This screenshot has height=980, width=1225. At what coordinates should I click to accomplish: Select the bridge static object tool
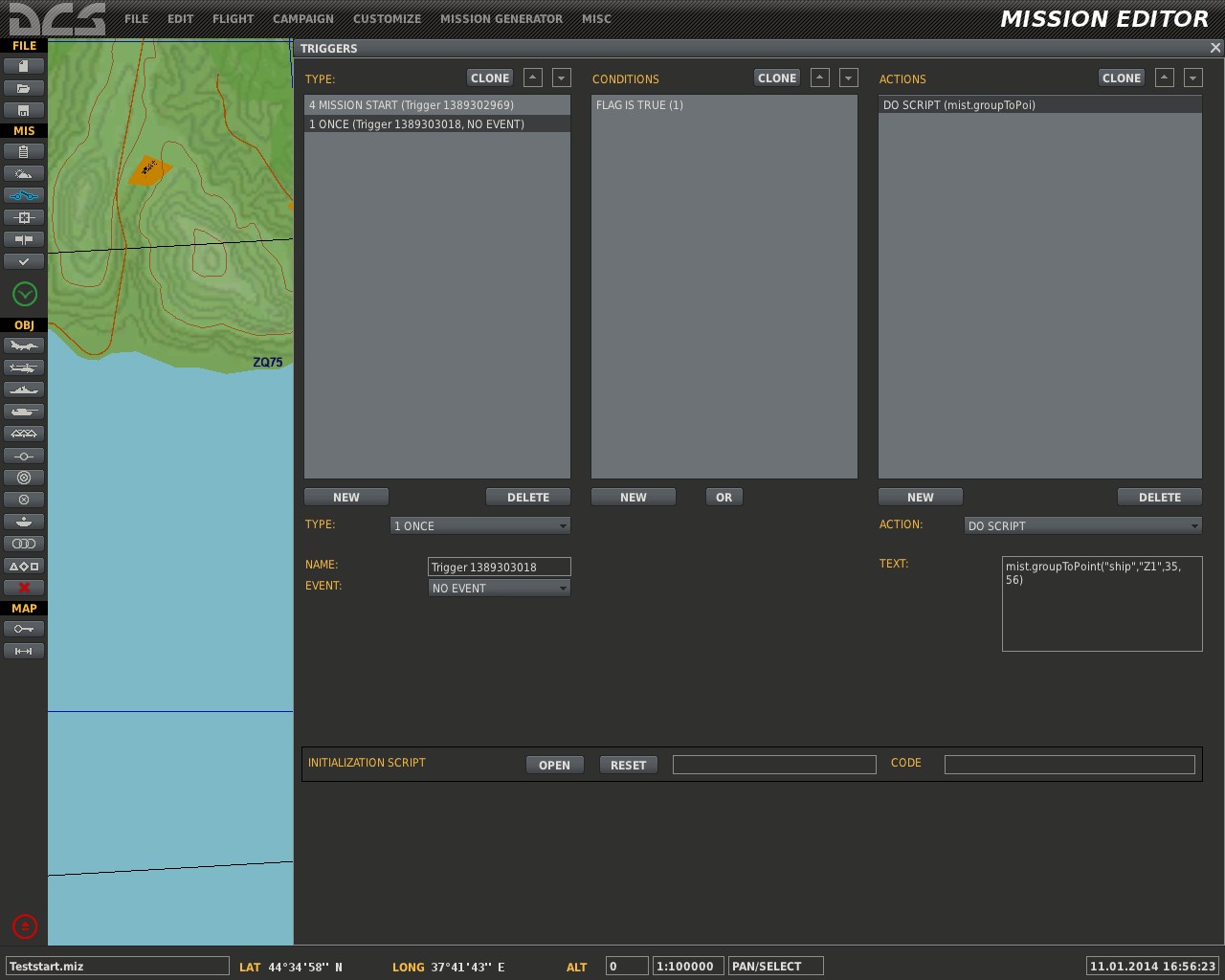pos(24,434)
